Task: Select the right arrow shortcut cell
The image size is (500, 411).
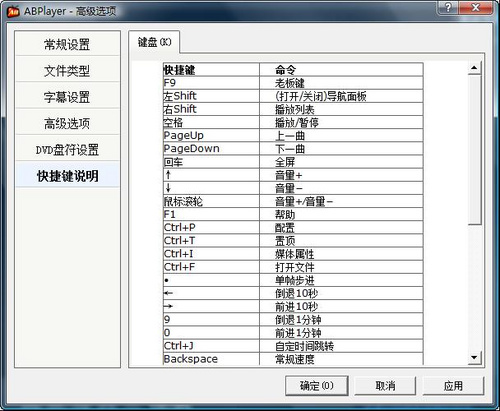Action: 211,306
